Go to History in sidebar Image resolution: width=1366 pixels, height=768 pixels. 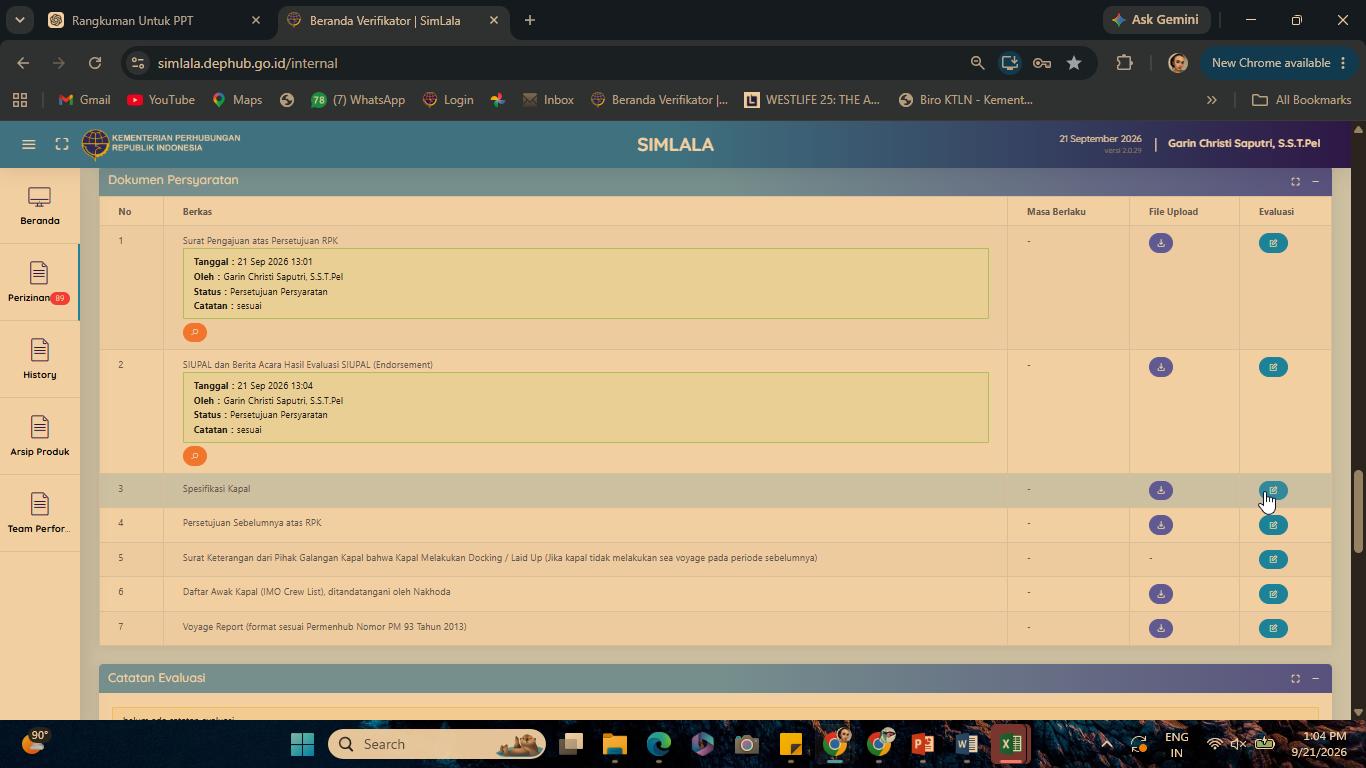[x=39, y=360]
